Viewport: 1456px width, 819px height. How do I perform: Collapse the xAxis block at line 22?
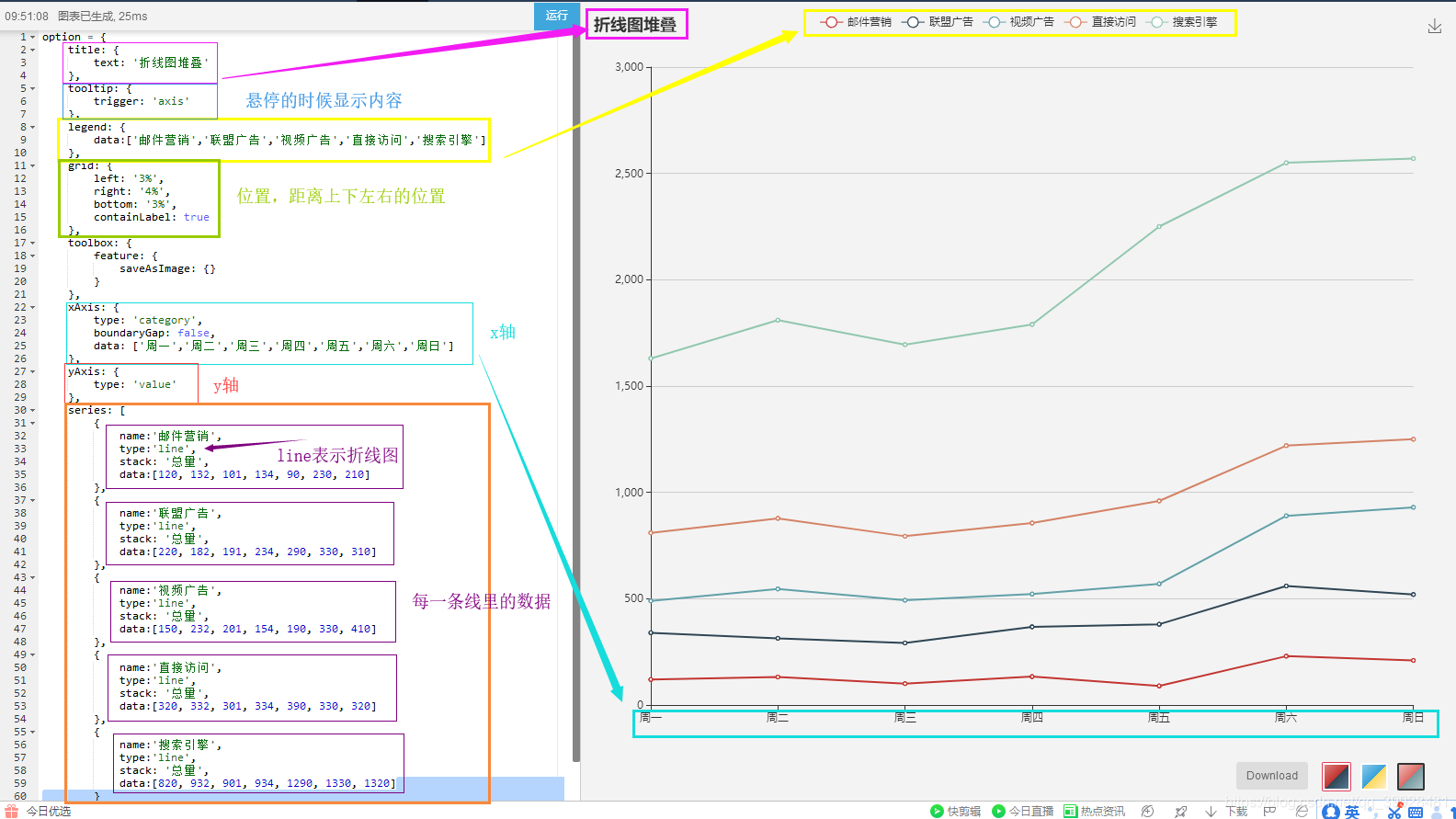(x=33, y=308)
